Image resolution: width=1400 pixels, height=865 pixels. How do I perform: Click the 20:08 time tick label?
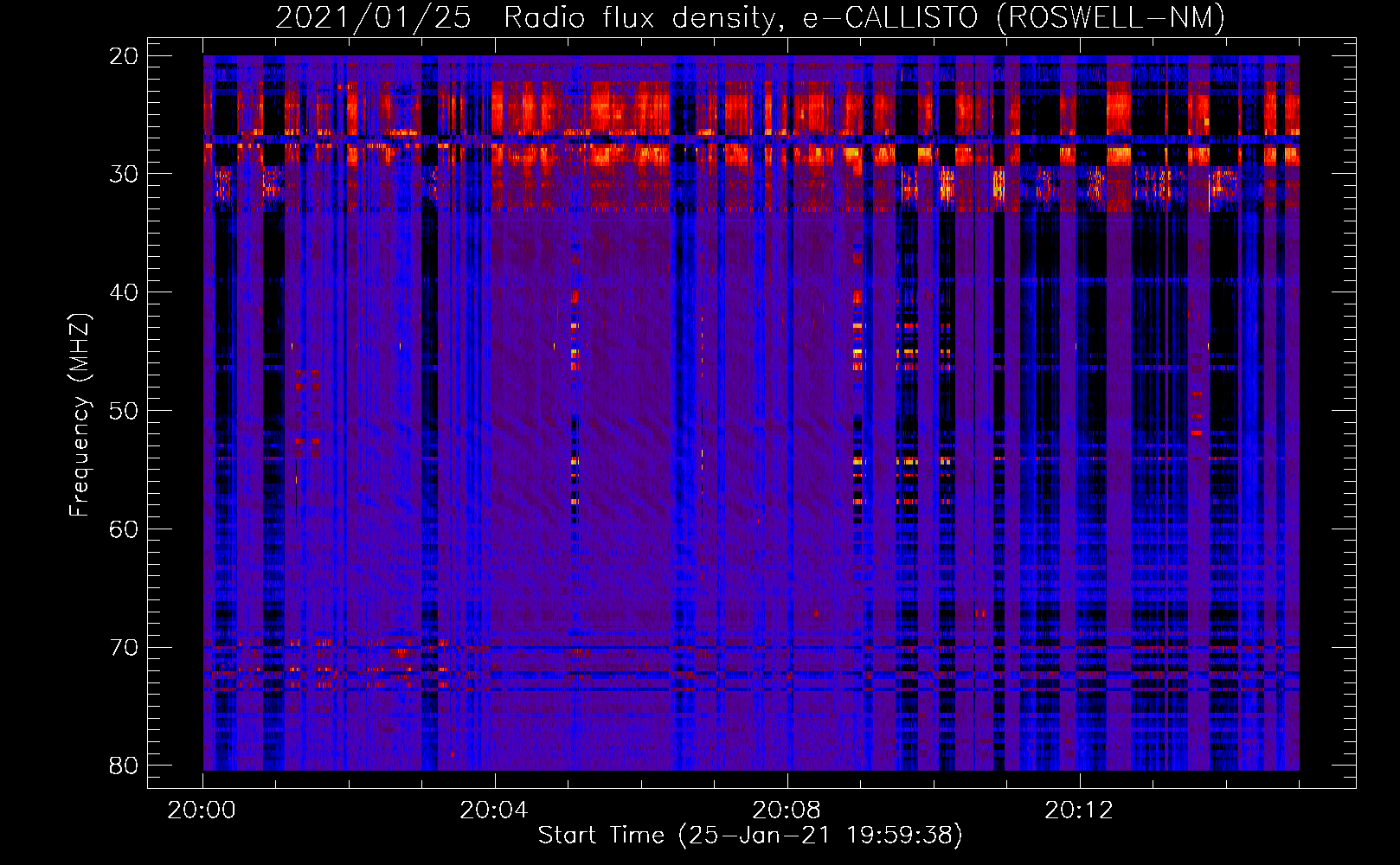[787, 811]
